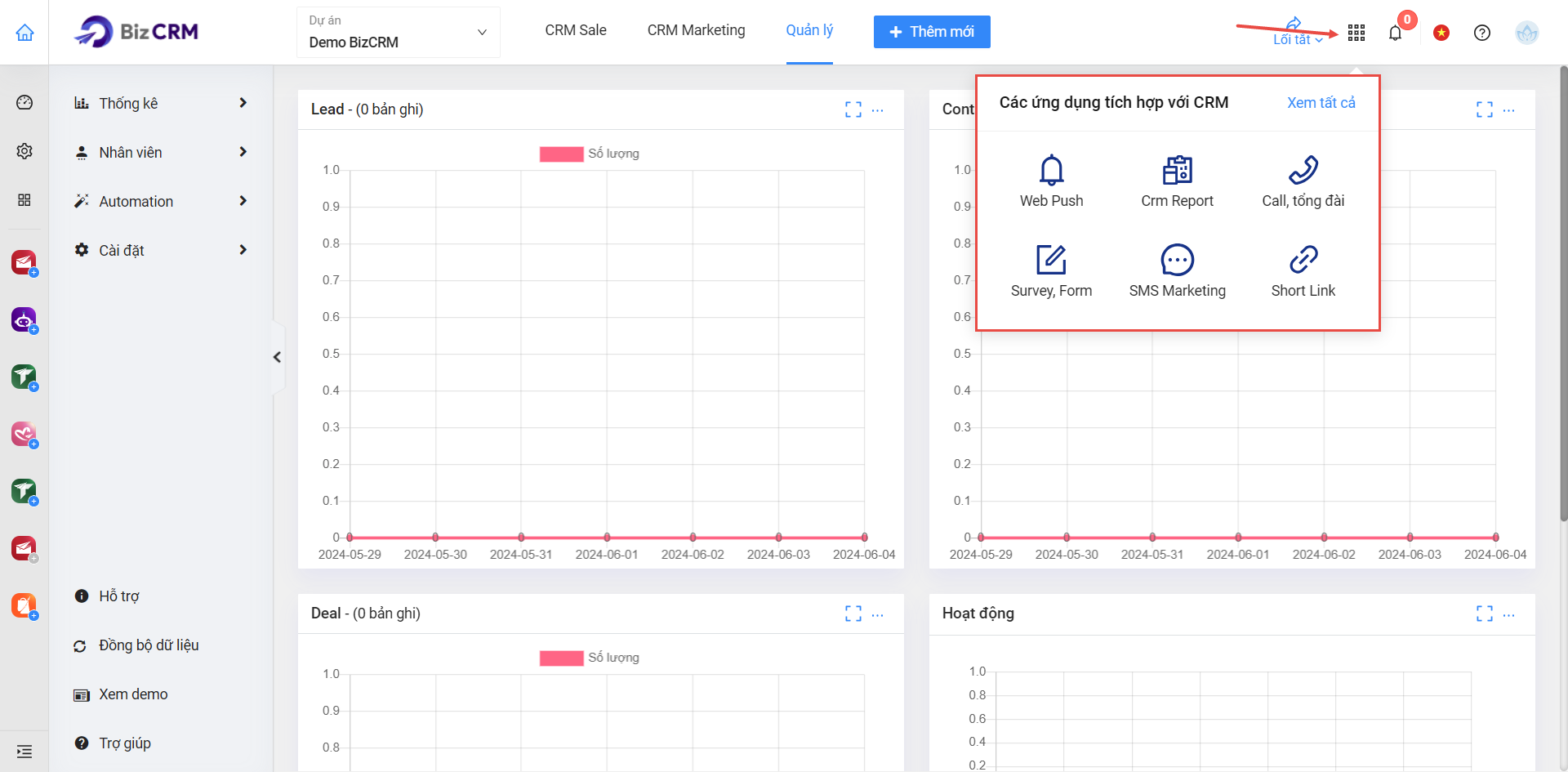Viewport: 1568px width, 772px height.
Task: Open the Hoạt động chart's more options menu
Action: click(1509, 614)
